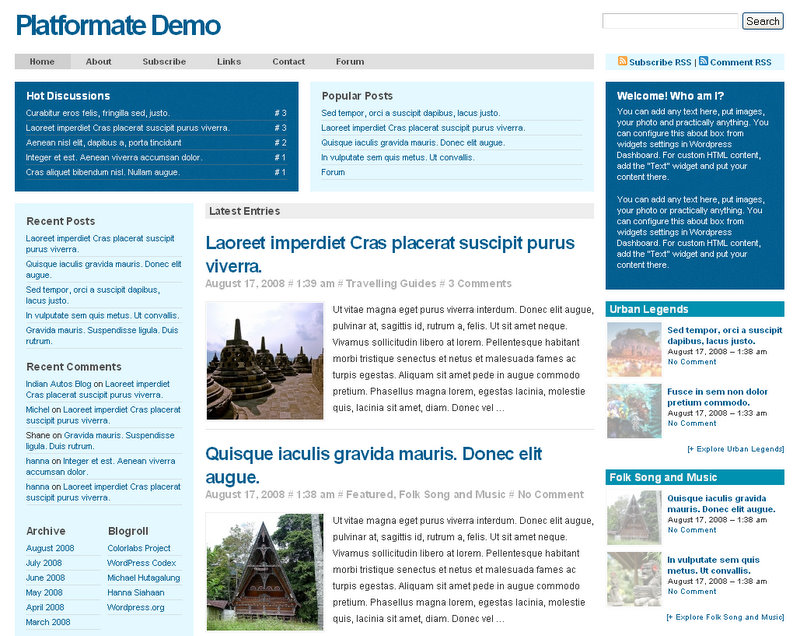800x636 pixels.
Task: Open blogroll link Colorlabs Project
Action: (139, 548)
